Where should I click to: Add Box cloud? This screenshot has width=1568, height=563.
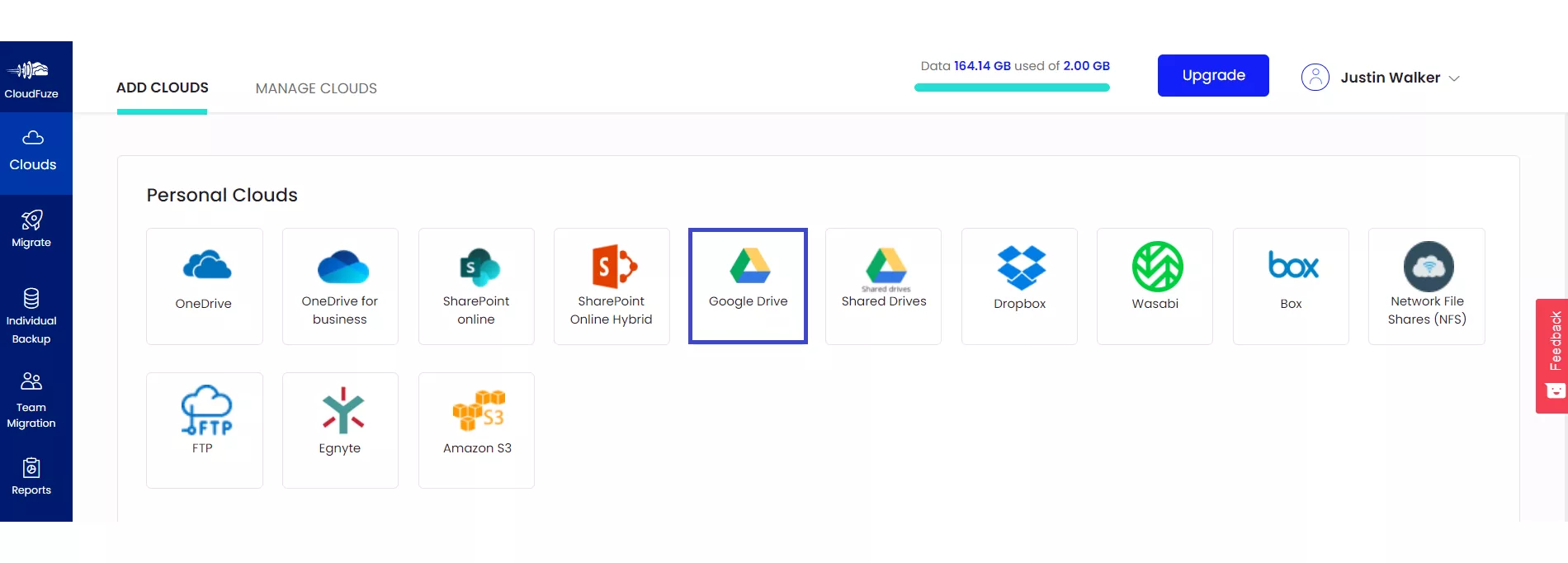pyautogui.click(x=1291, y=286)
